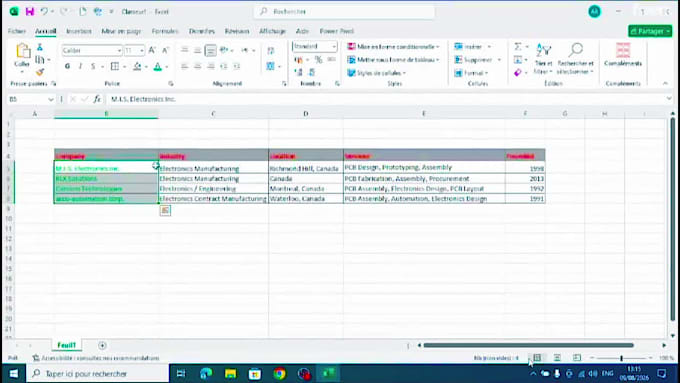This screenshot has width=680, height=383.
Task: Increase font size with larger A
Action: point(152,50)
